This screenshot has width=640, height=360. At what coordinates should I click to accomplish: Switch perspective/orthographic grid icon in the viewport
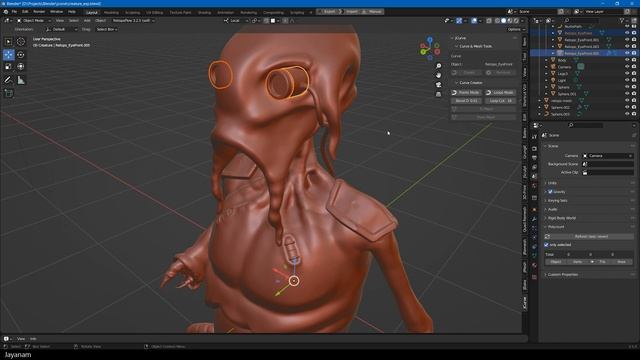click(x=438, y=94)
